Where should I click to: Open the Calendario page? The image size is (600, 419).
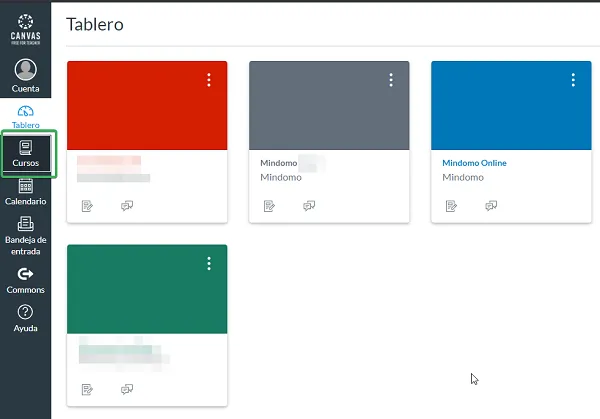tap(25, 192)
